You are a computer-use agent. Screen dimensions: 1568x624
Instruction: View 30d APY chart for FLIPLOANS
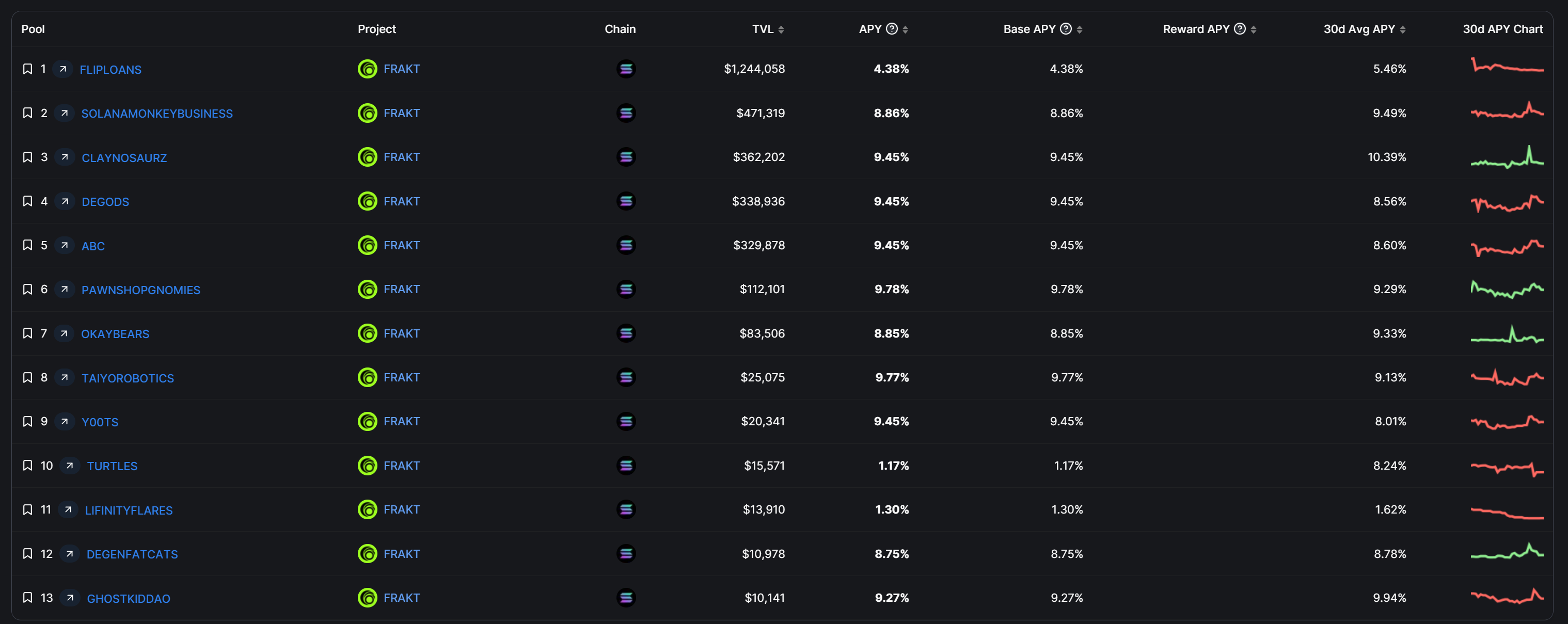[1507, 66]
